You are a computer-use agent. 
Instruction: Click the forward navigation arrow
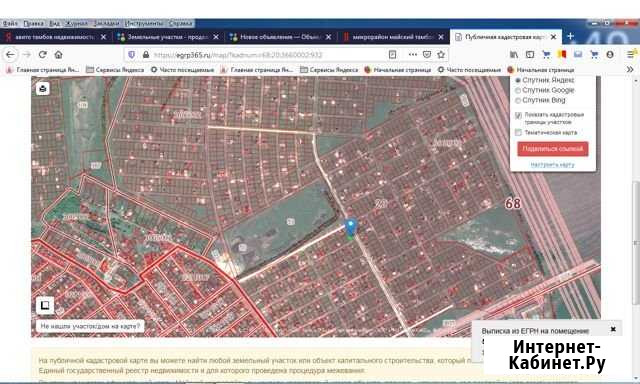coord(27,54)
